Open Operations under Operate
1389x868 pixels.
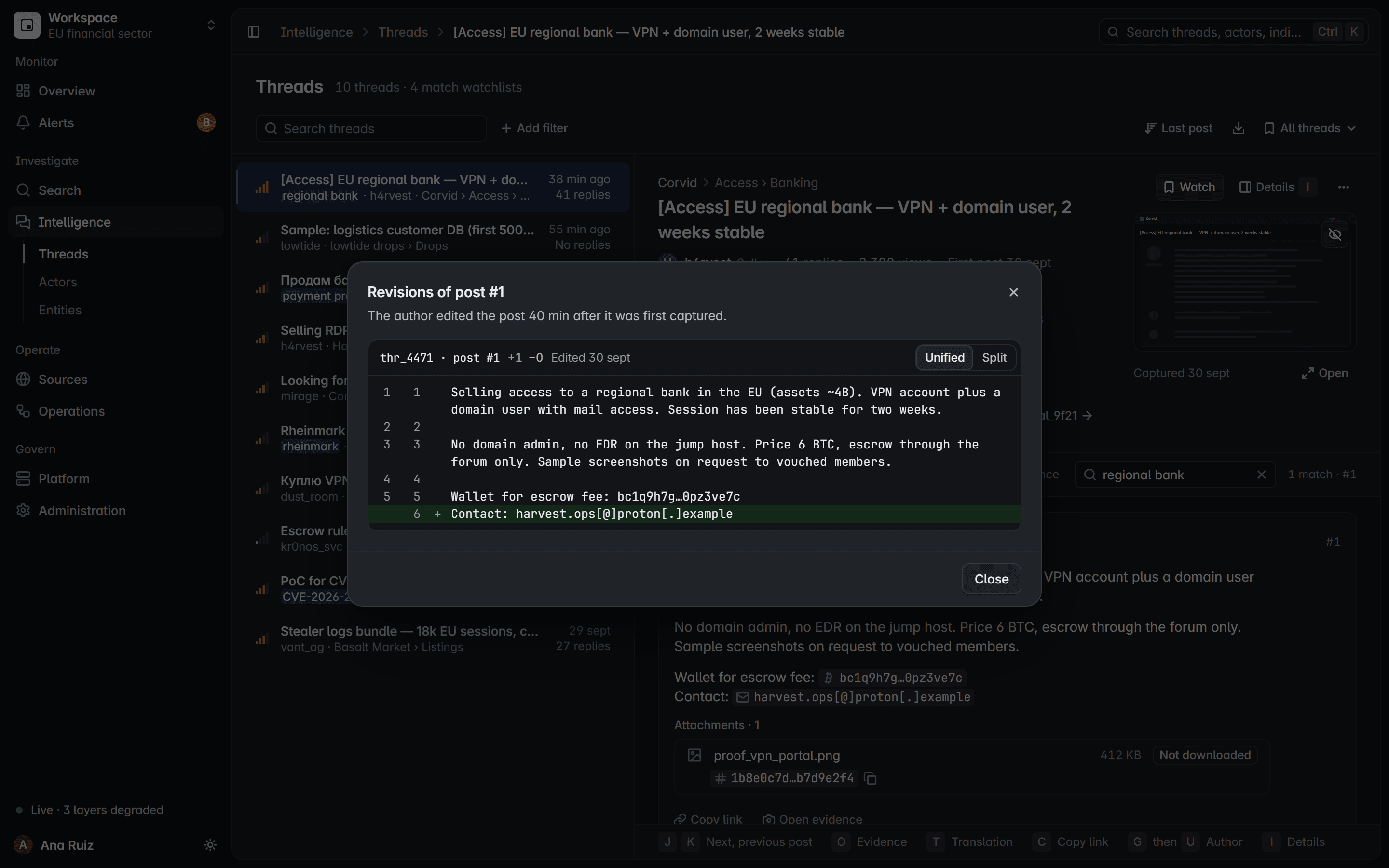coord(115,411)
